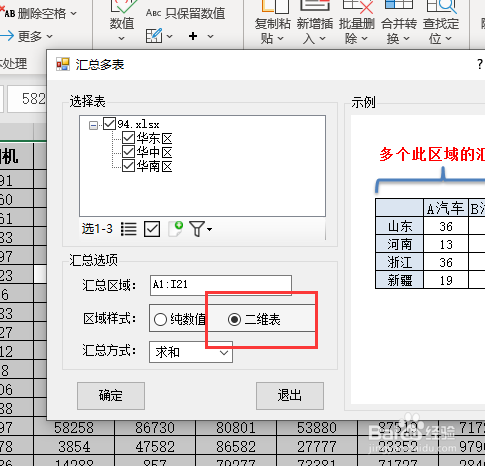Click the formula bar value 582
485x466 pixels.
pyautogui.click(x=33, y=99)
